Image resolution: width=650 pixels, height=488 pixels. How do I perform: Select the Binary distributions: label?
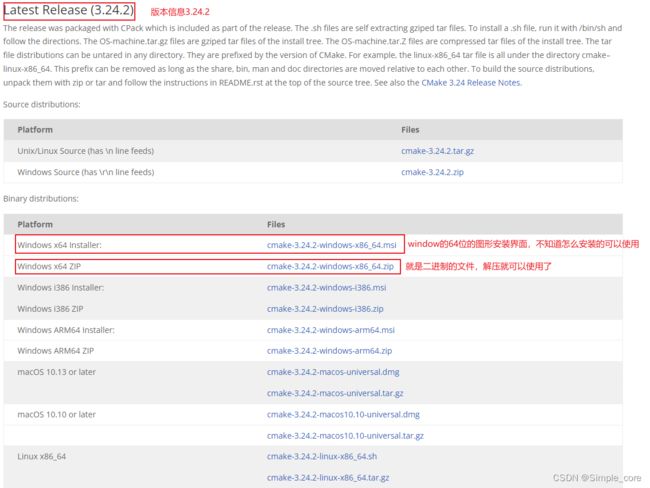click(x=41, y=199)
